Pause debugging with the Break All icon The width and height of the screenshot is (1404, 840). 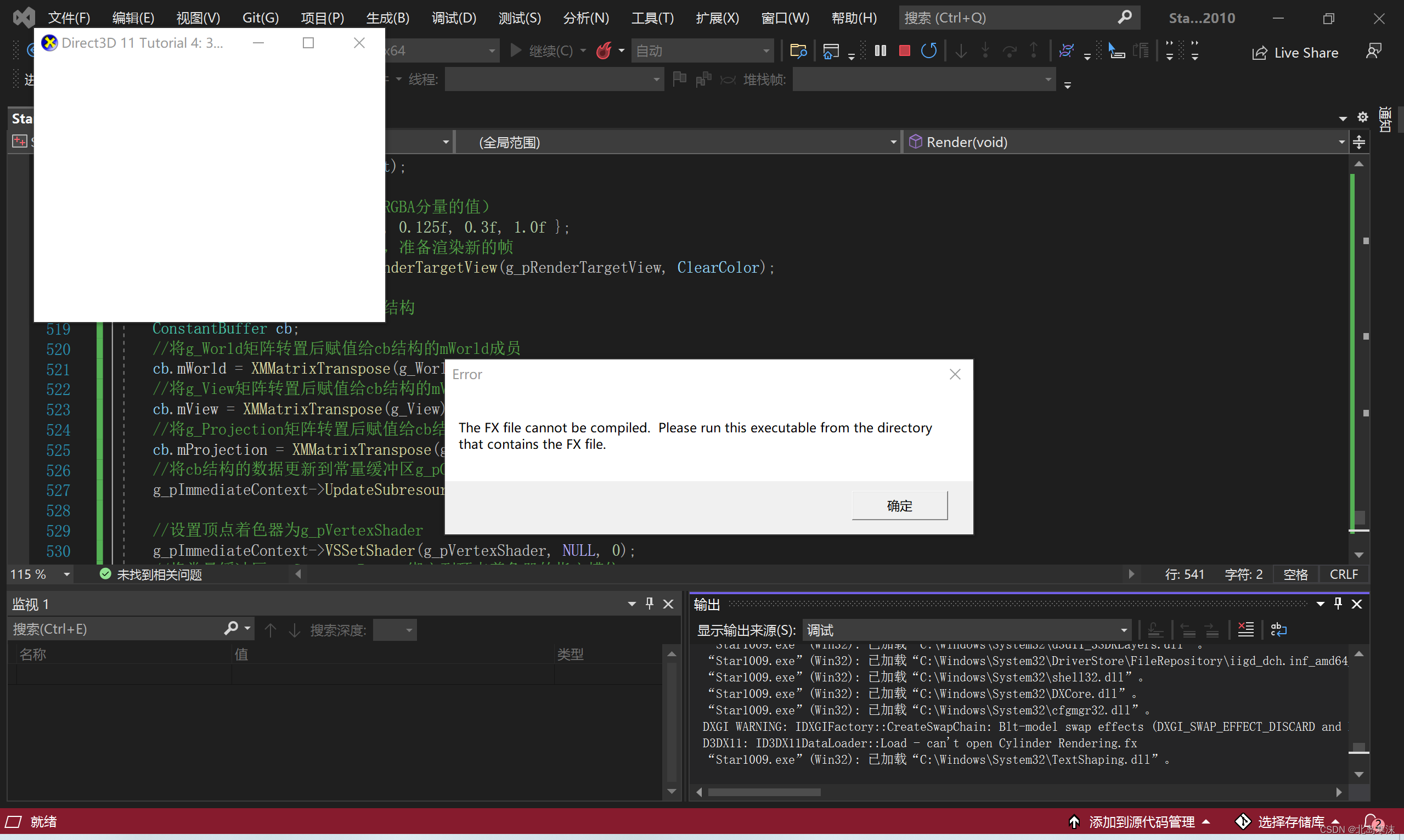point(880,51)
